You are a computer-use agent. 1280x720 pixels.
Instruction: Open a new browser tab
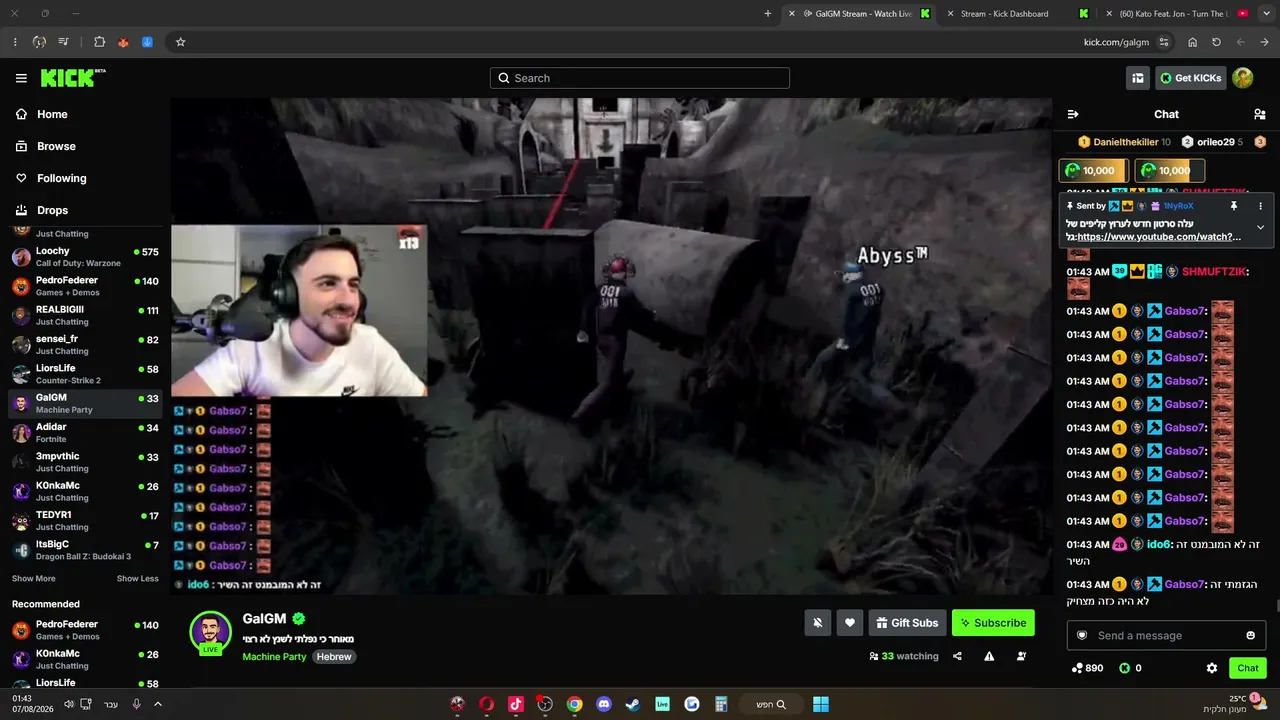coord(767,14)
